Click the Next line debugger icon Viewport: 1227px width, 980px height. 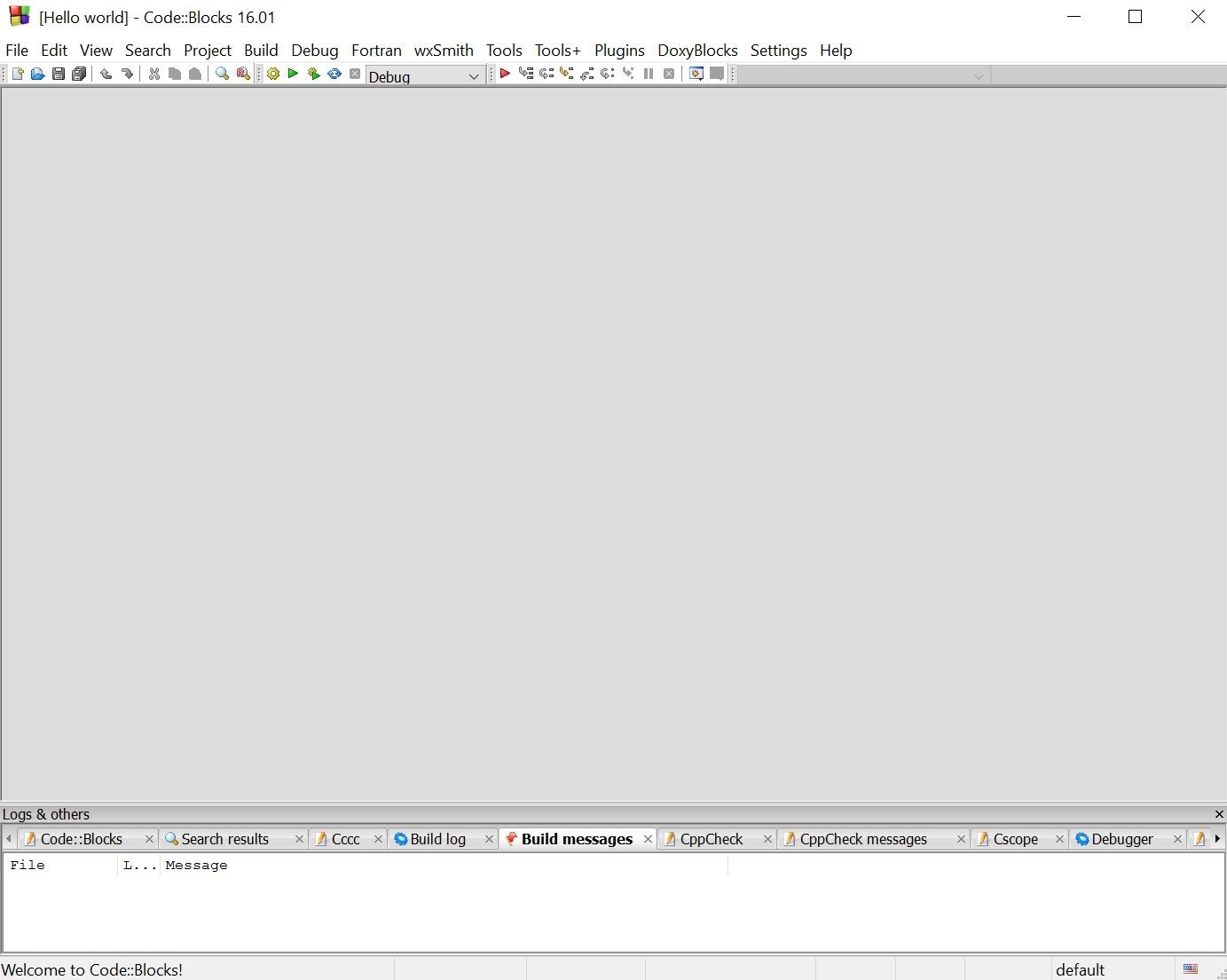(x=547, y=74)
